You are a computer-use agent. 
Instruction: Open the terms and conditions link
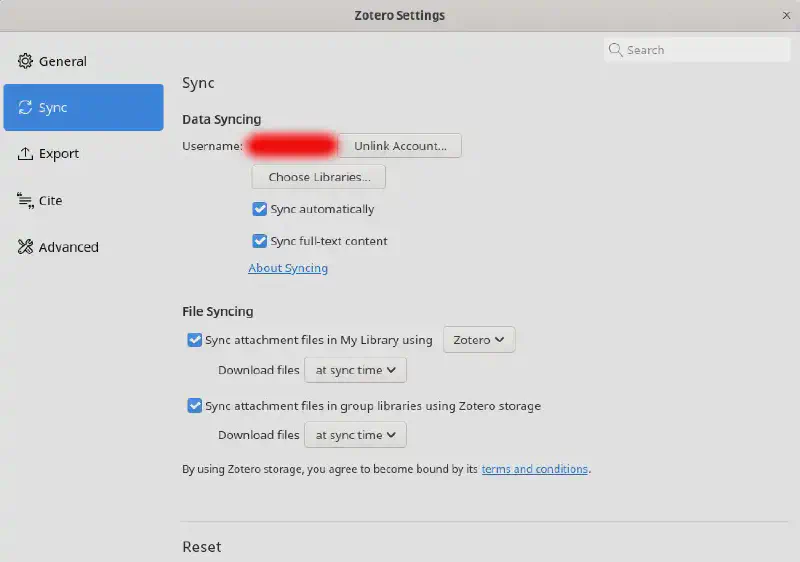pos(534,469)
